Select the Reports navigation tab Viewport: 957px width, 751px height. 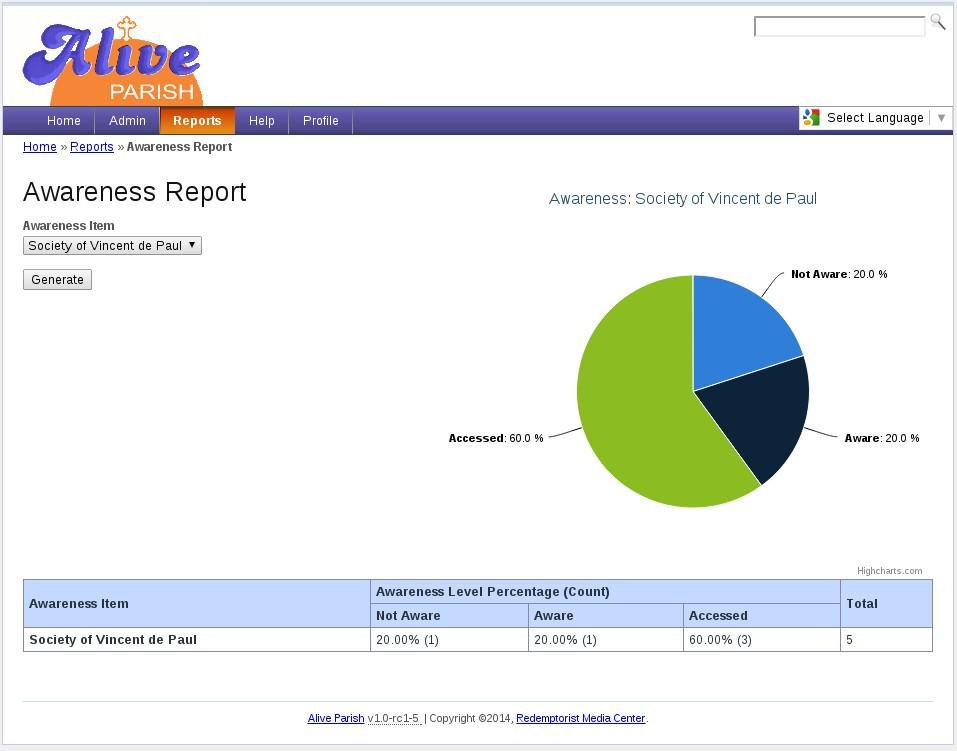[x=197, y=120]
